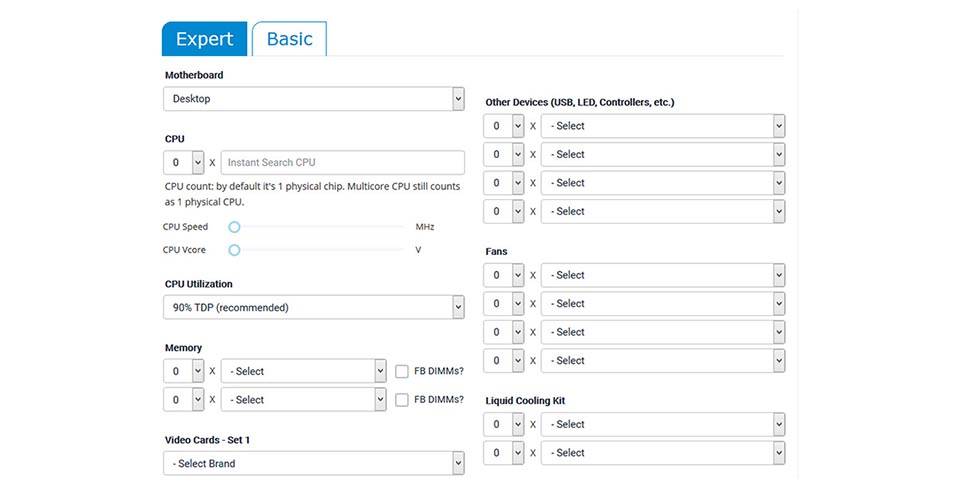Expand the CPU Utilization dropdown
960x489 pixels.
tap(314, 307)
